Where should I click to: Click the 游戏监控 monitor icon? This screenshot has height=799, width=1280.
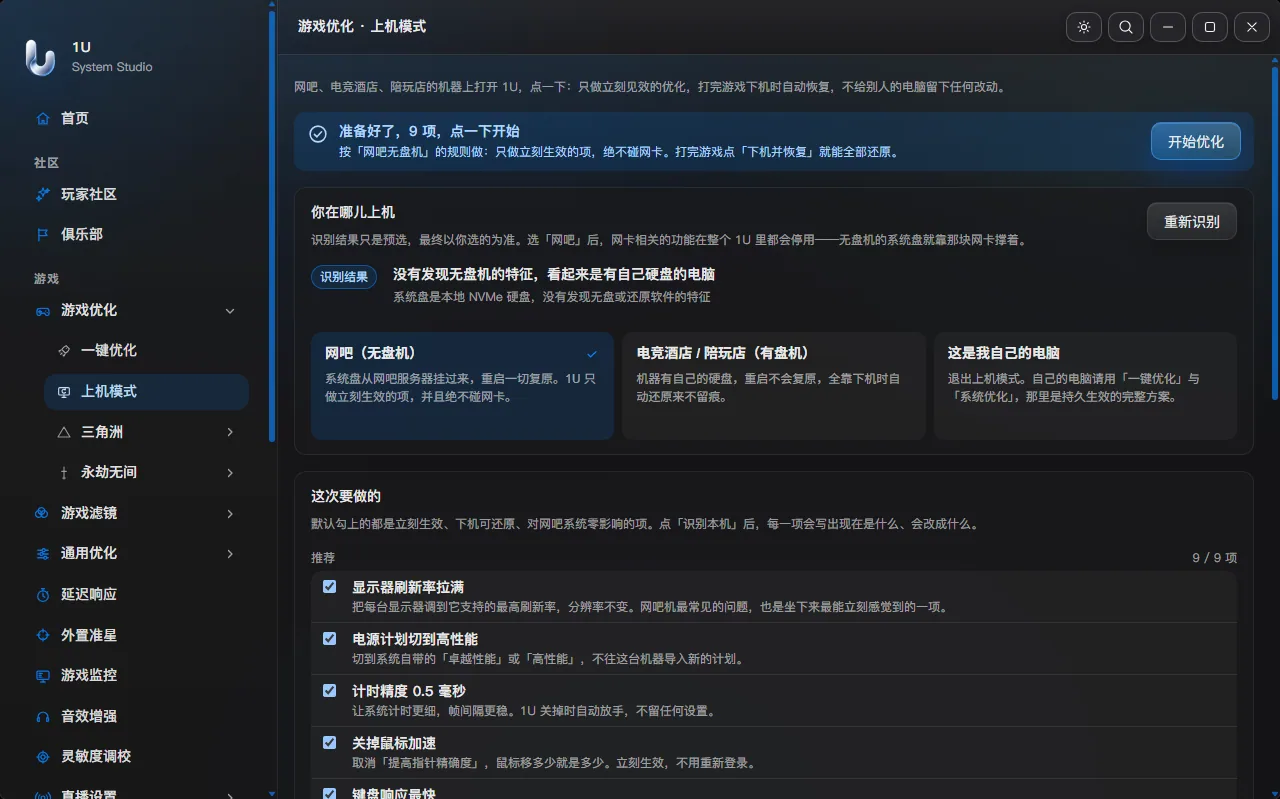(x=43, y=675)
